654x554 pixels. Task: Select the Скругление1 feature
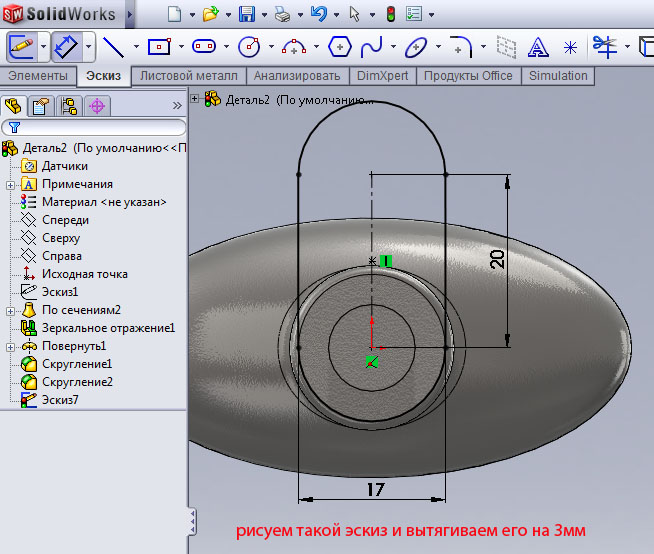coord(76,364)
